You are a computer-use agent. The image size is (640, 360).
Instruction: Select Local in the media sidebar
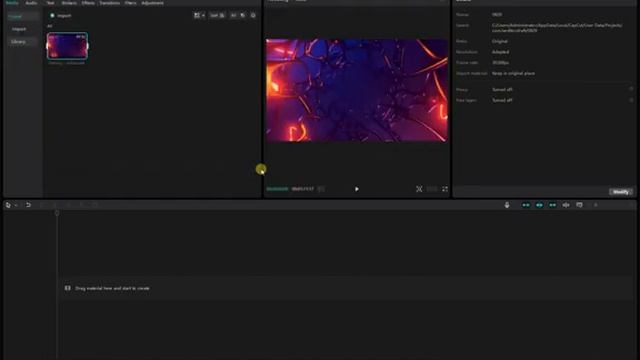(24, 16)
